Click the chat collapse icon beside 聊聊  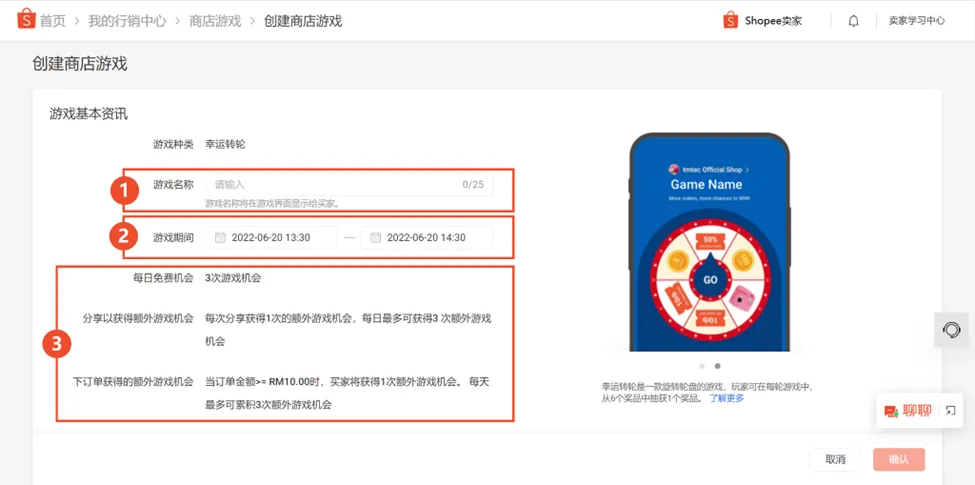click(x=950, y=410)
